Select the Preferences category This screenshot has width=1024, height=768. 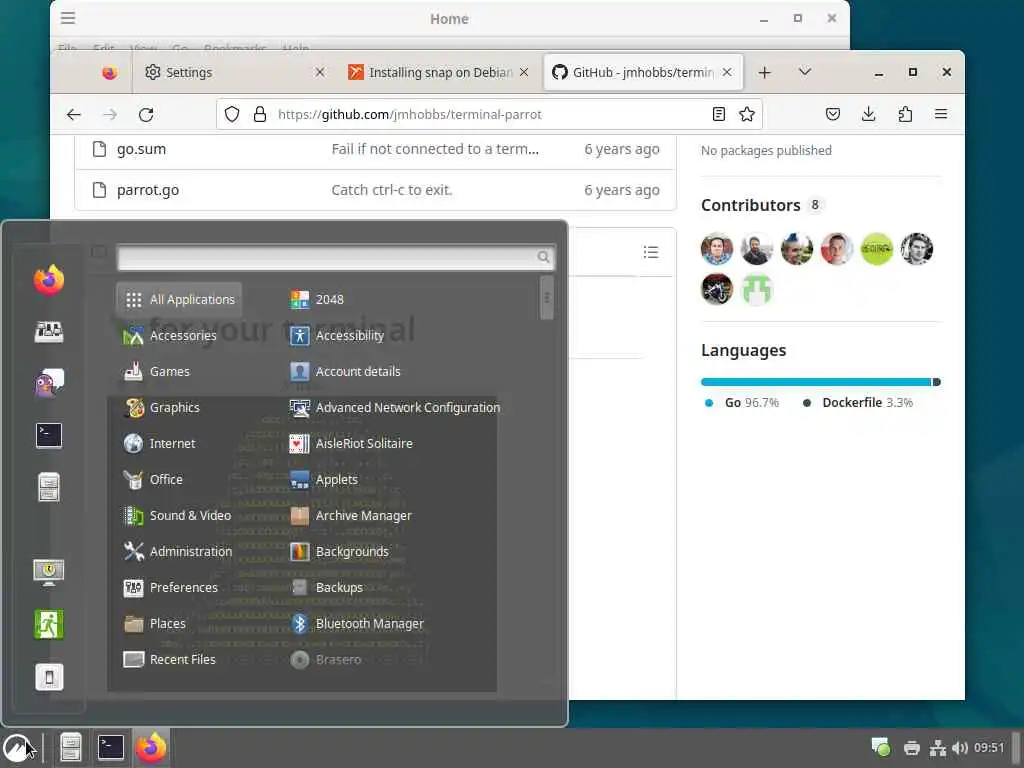pyautogui.click(x=180, y=587)
